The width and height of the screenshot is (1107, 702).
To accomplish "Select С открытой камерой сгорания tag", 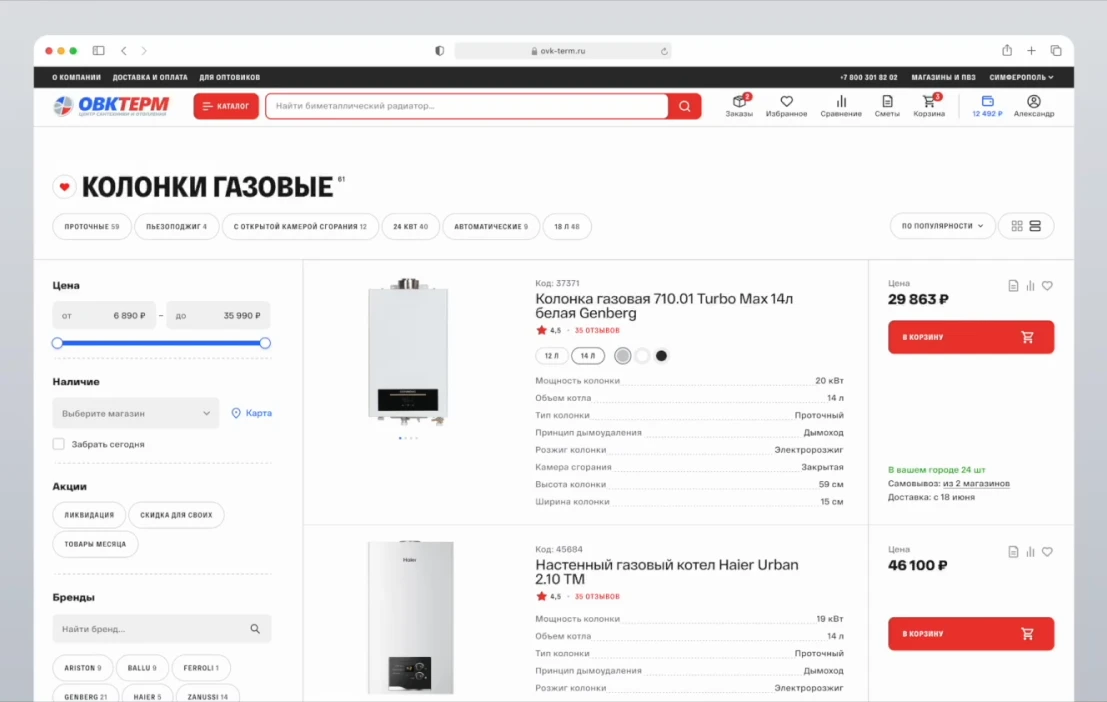I will (x=300, y=227).
